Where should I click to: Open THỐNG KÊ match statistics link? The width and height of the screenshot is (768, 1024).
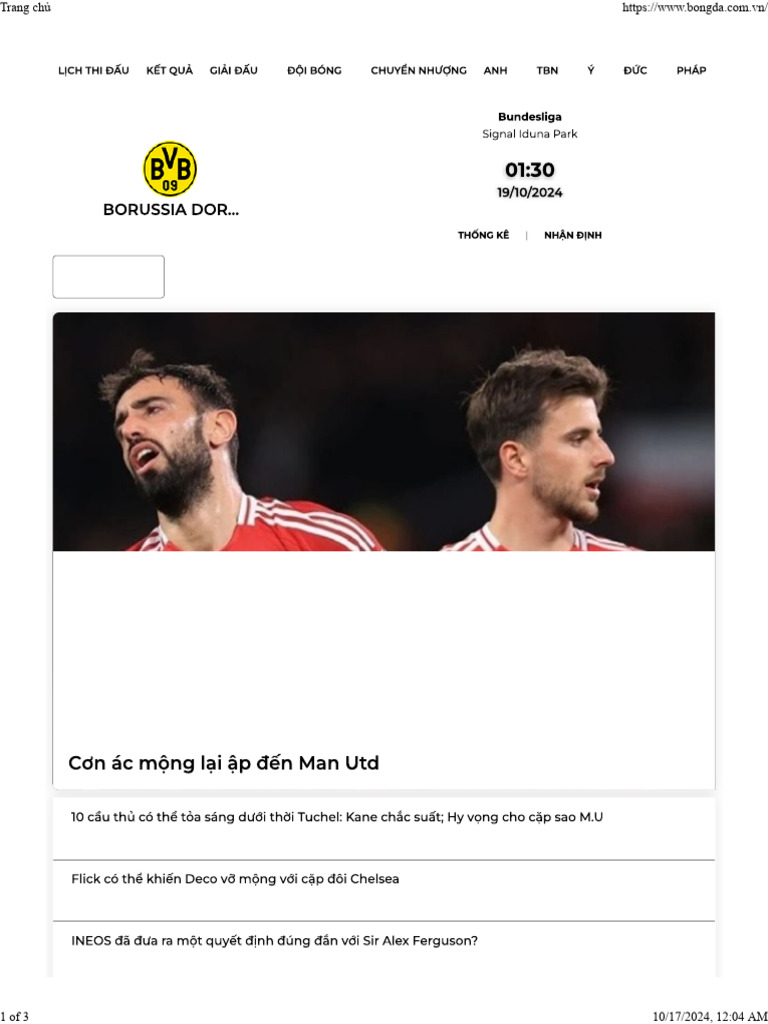click(x=483, y=235)
